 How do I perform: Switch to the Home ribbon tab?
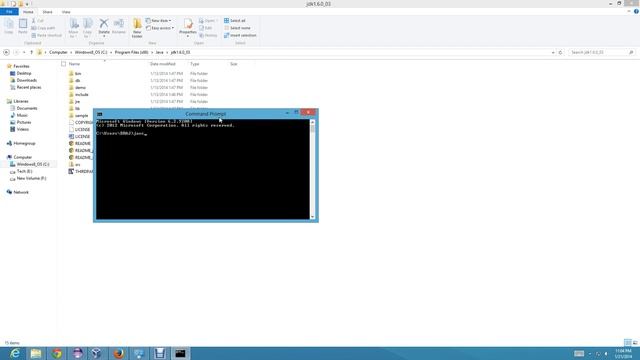[28, 12]
